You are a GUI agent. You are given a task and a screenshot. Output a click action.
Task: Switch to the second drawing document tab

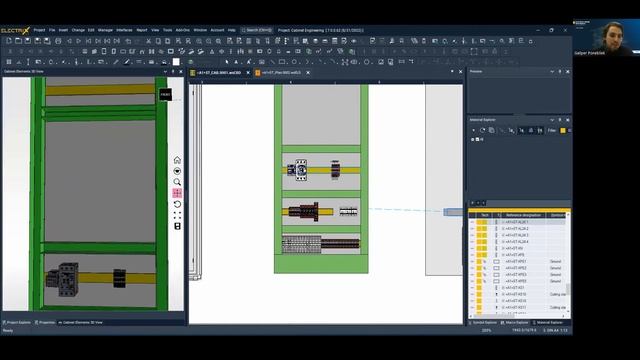click(x=281, y=73)
